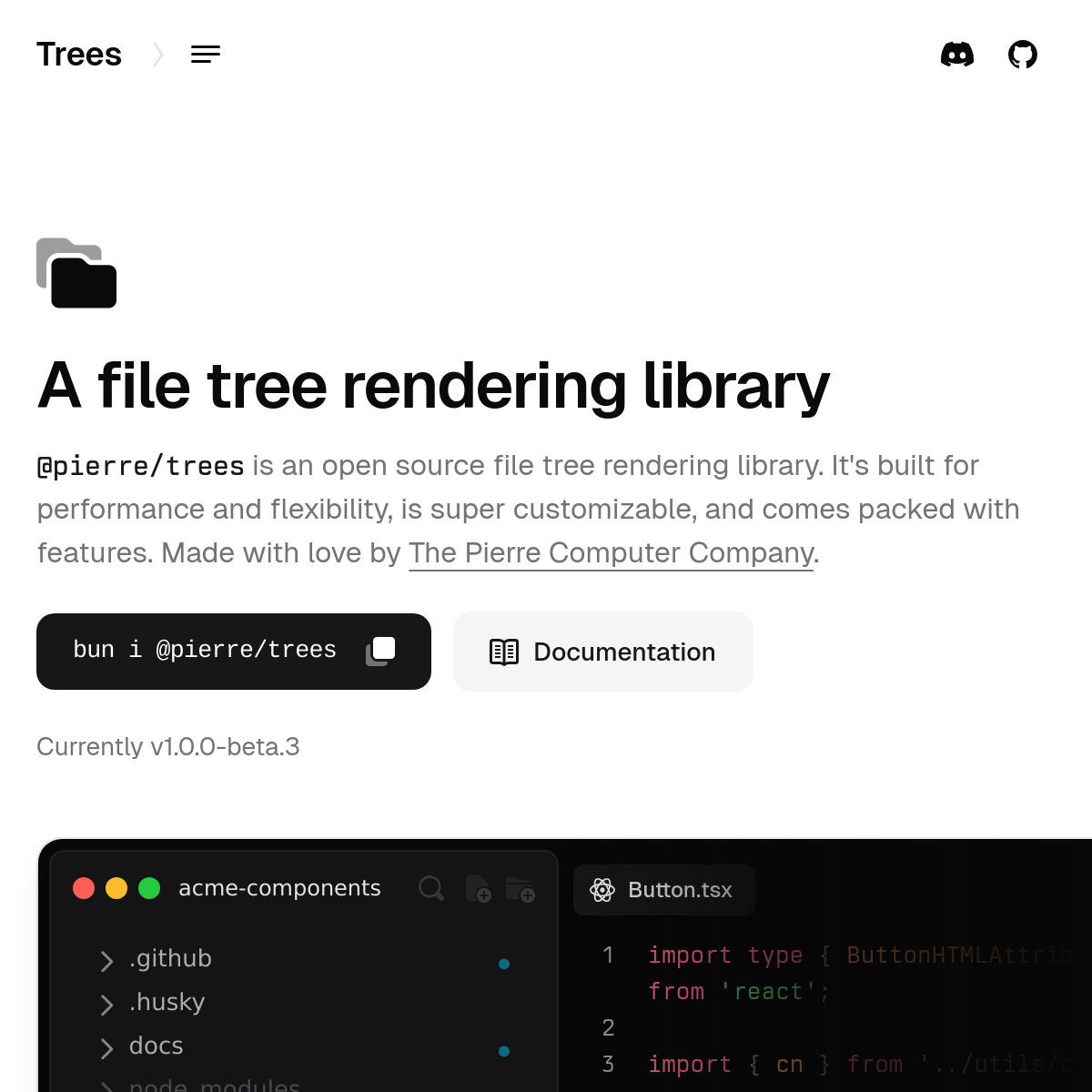Click the Trees logo text
This screenshot has width=1092, height=1092.
click(79, 55)
